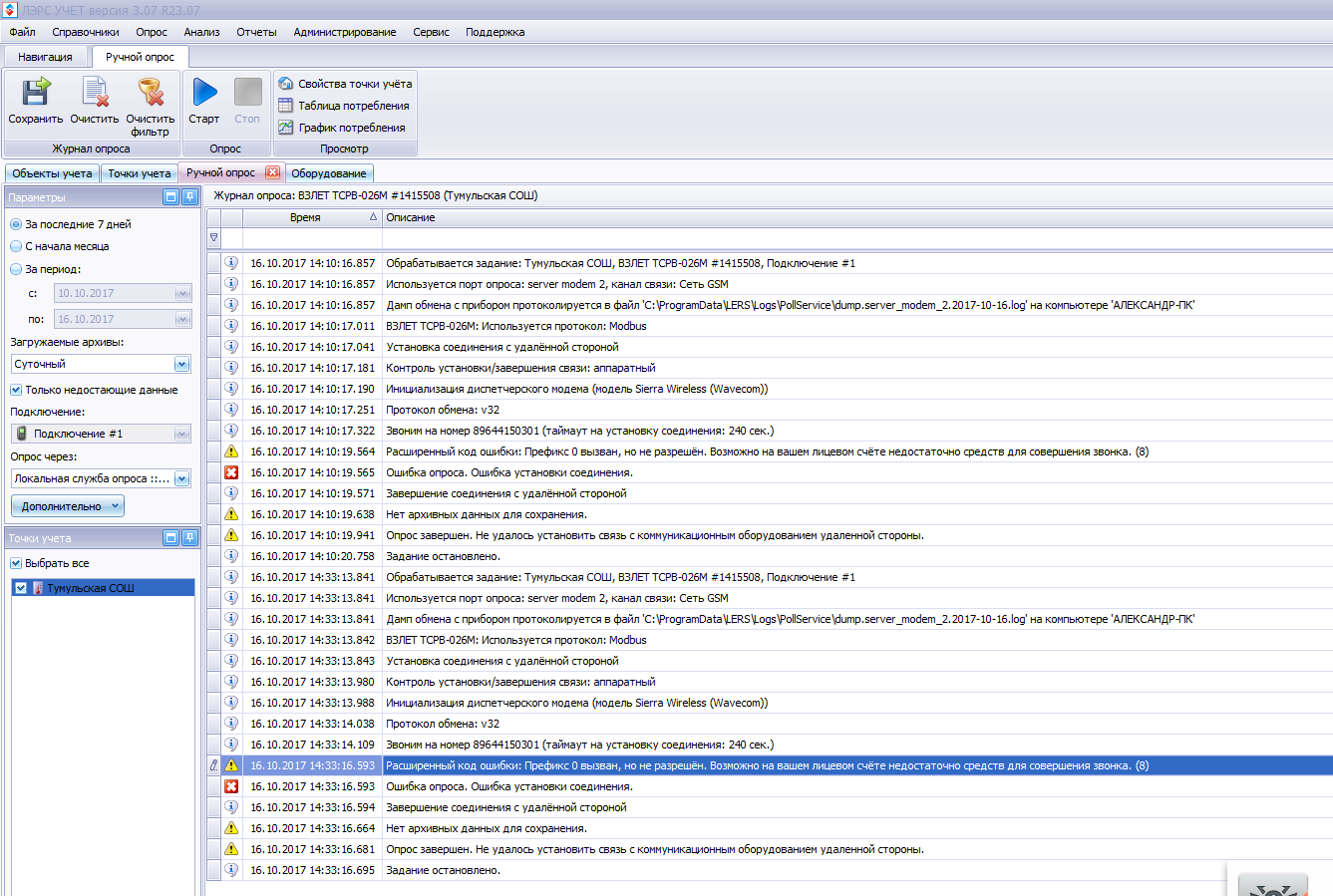1333x896 pixels.
Task: Open the Опрос menu
Action: coord(152,32)
